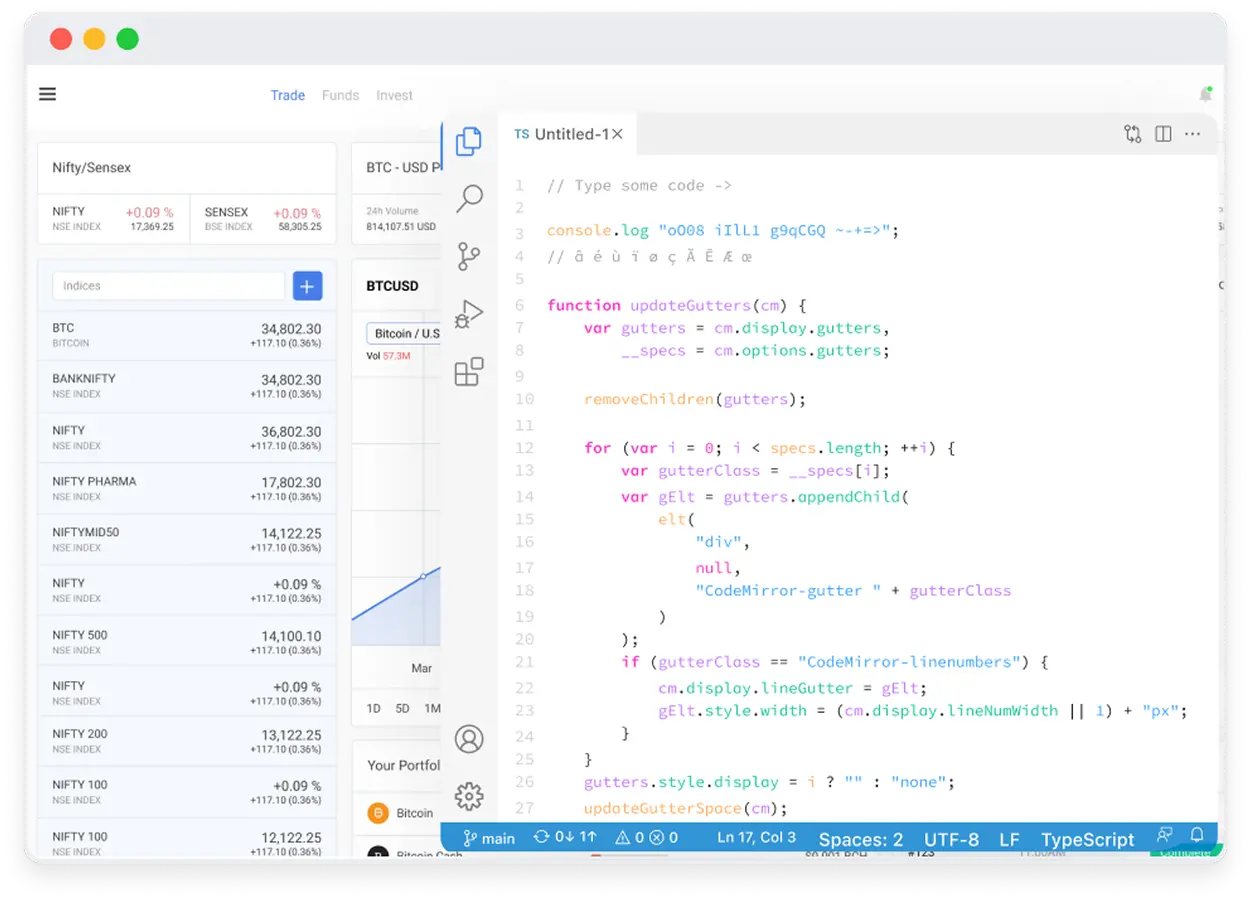
Task: Open the Extensions panel
Action: [x=468, y=371]
